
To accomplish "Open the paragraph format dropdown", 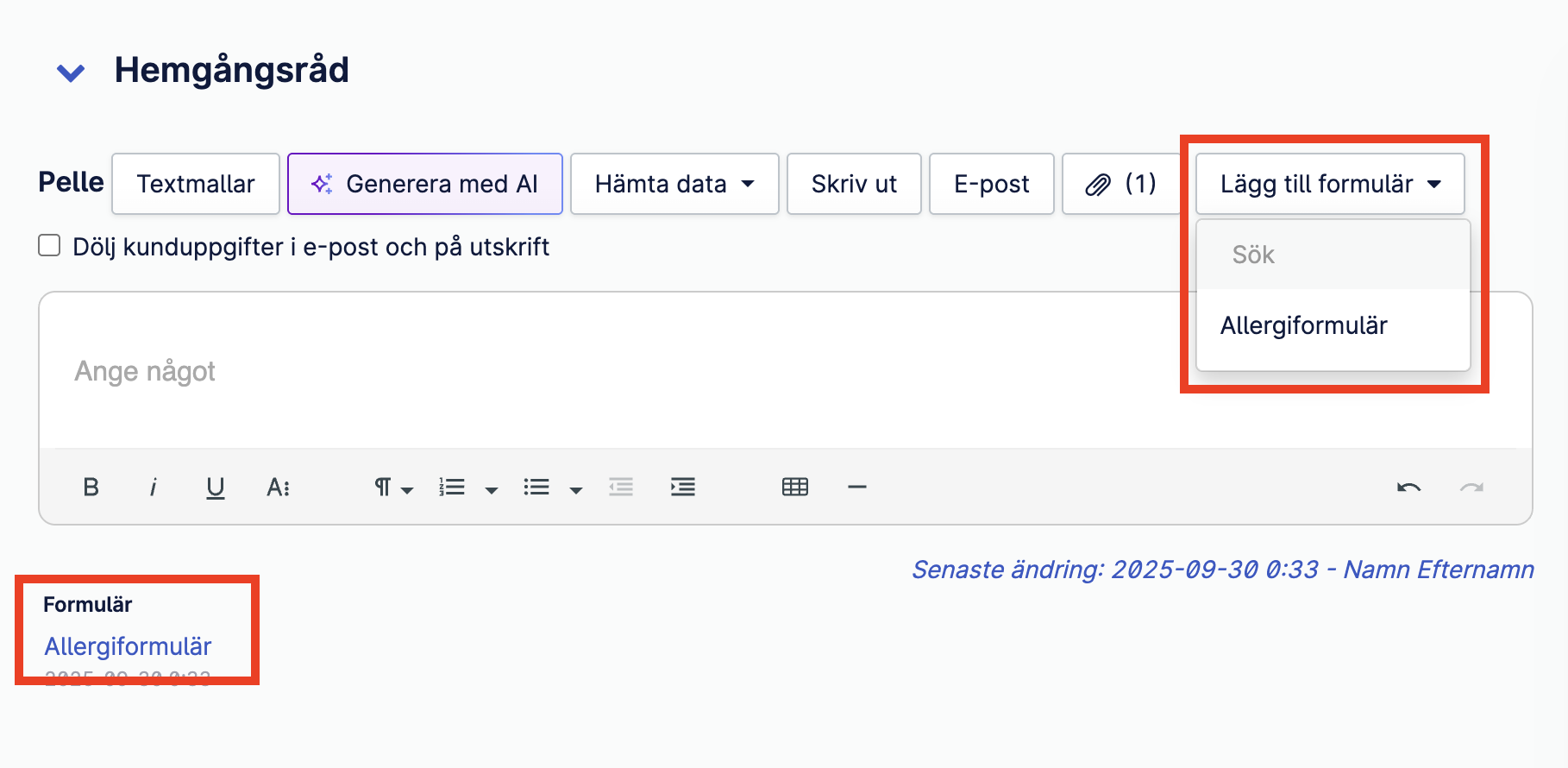I will pyautogui.click(x=393, y=488).
